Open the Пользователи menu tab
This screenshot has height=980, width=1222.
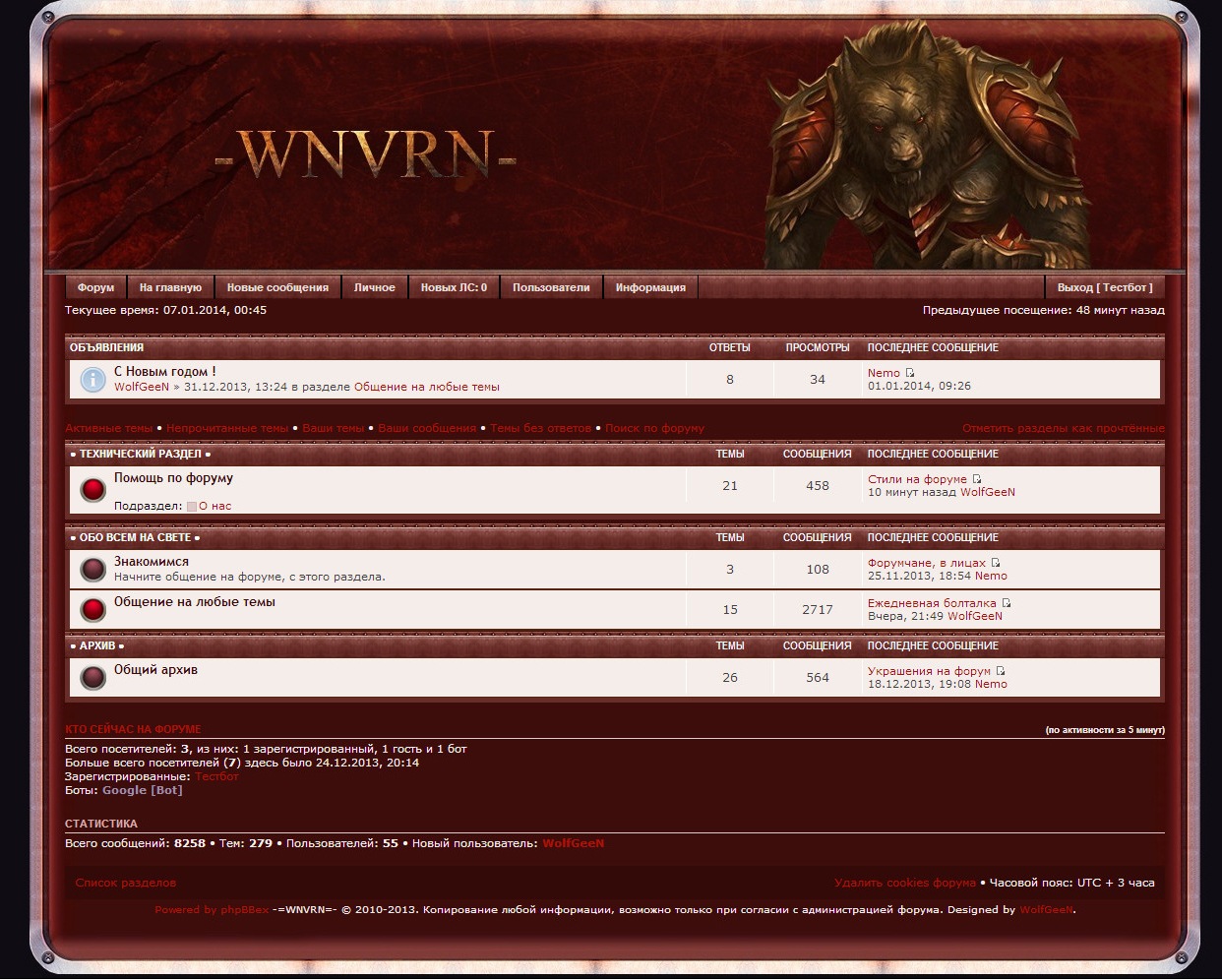551,287
